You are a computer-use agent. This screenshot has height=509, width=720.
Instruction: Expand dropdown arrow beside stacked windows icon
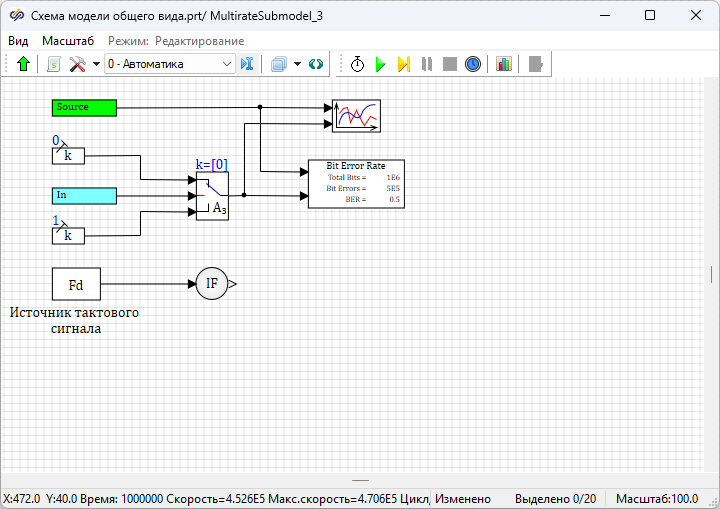tap(298, 64)
